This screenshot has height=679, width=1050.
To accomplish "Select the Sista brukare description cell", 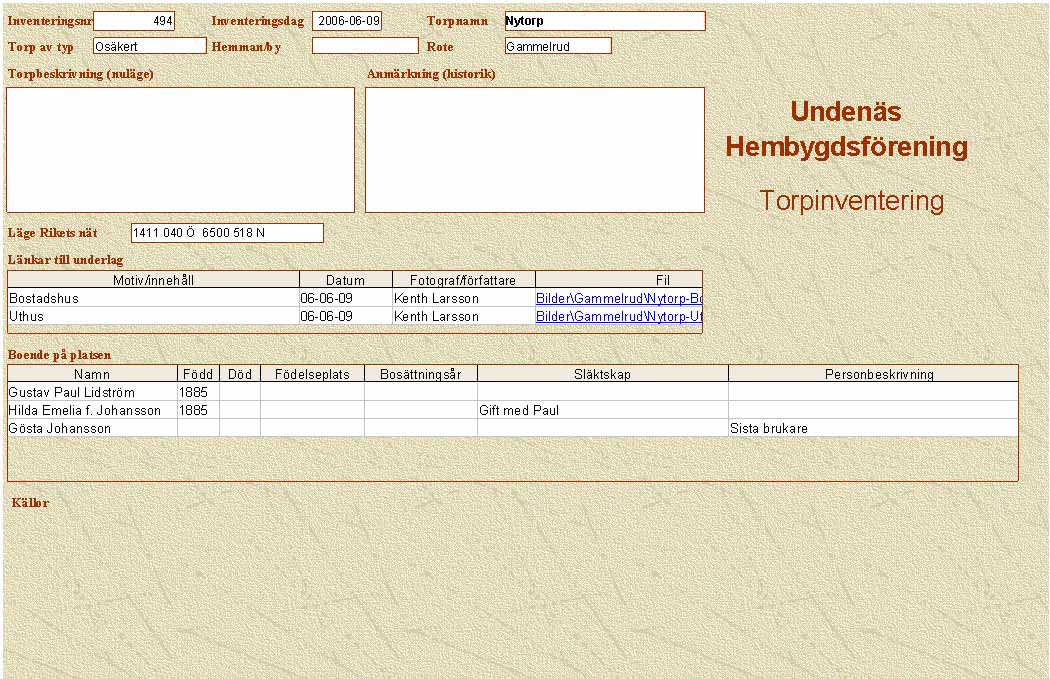I will [x=872, y=428].
